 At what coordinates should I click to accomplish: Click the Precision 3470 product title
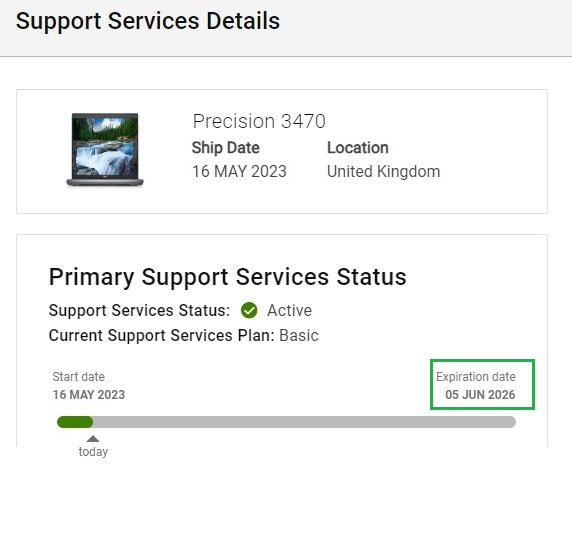coord(259,121)
